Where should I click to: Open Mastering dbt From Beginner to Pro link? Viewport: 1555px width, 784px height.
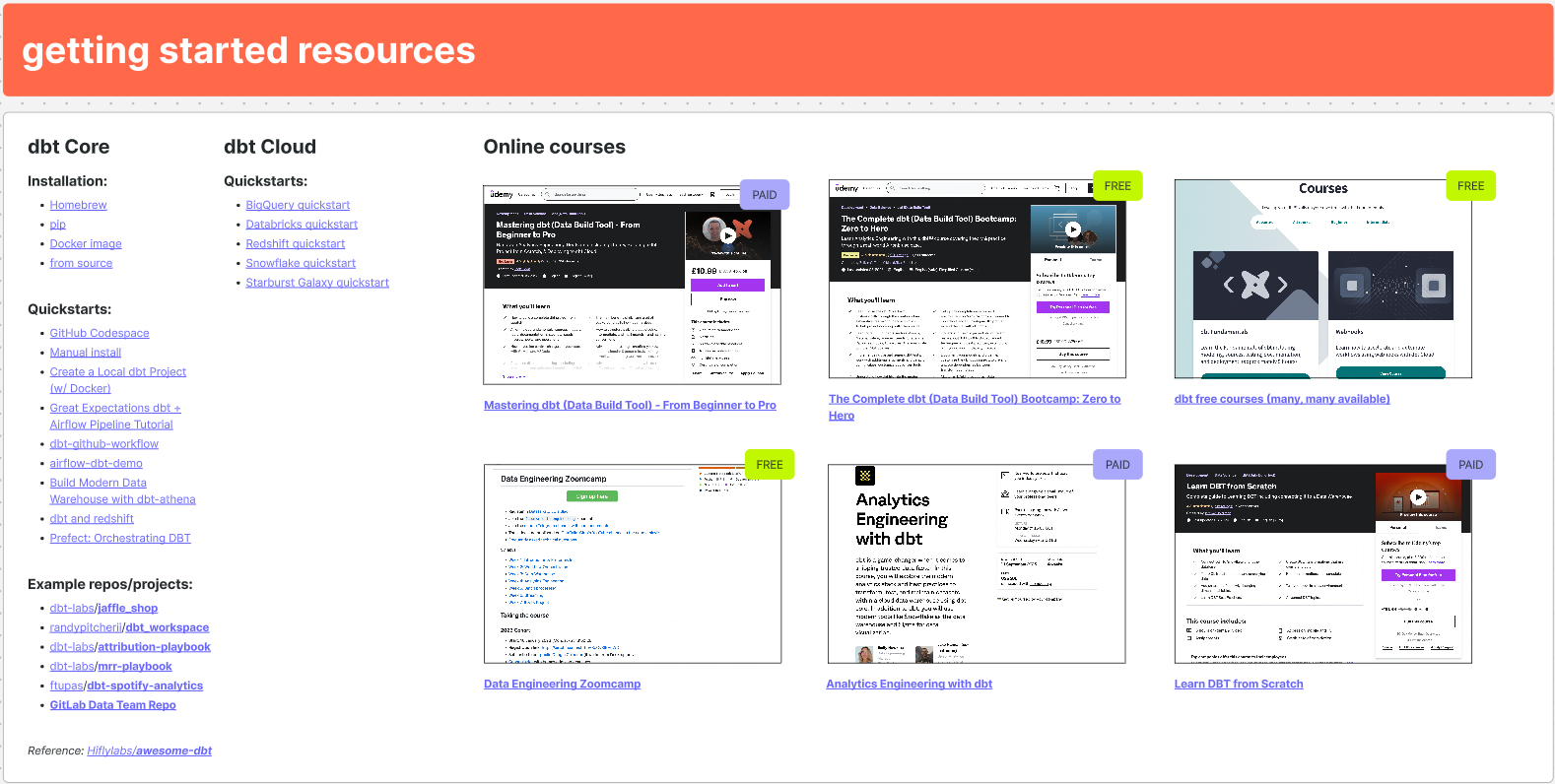630,405
